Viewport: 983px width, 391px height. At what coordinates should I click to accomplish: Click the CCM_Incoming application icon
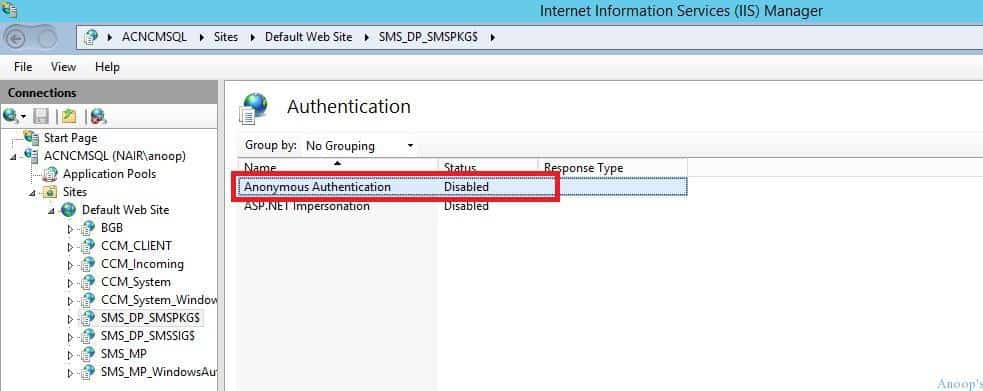[x=88, y=264]
